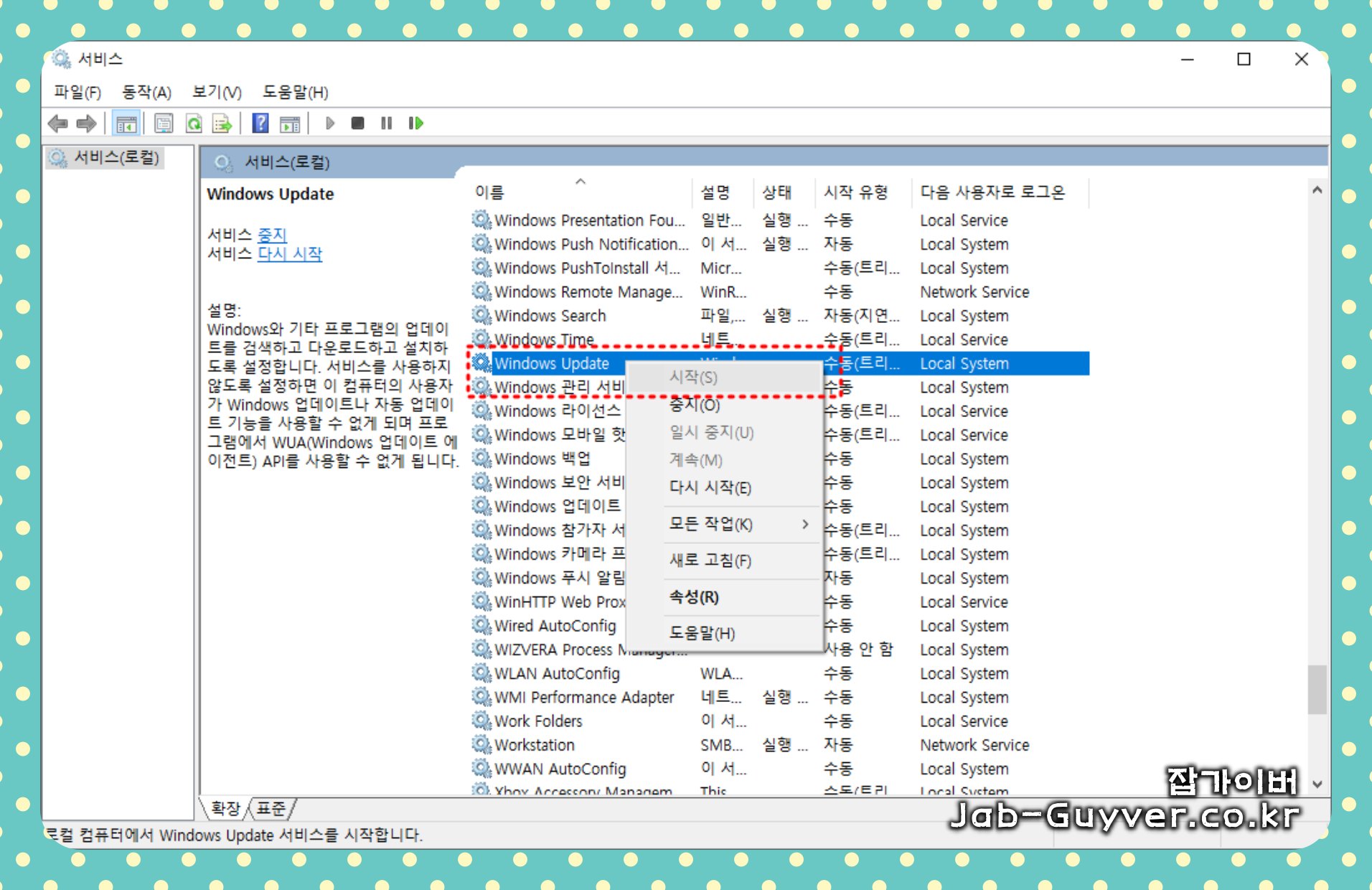Click gear icon of Windows Push Notification row

click(x=481, y=243)
